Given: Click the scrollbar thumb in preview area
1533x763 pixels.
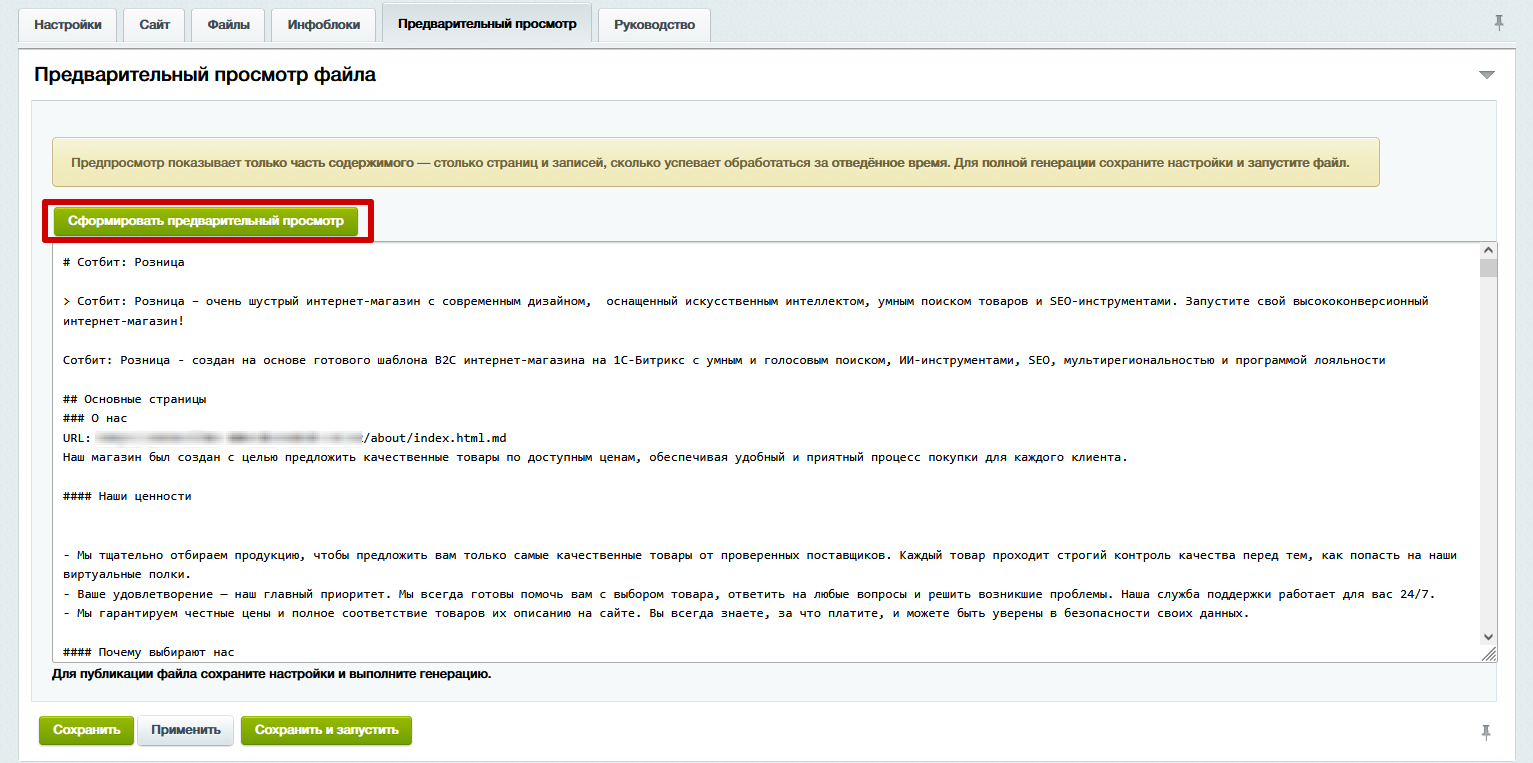Looking at the screenshot, I should pyautogui.click(x=1488, y=268).
